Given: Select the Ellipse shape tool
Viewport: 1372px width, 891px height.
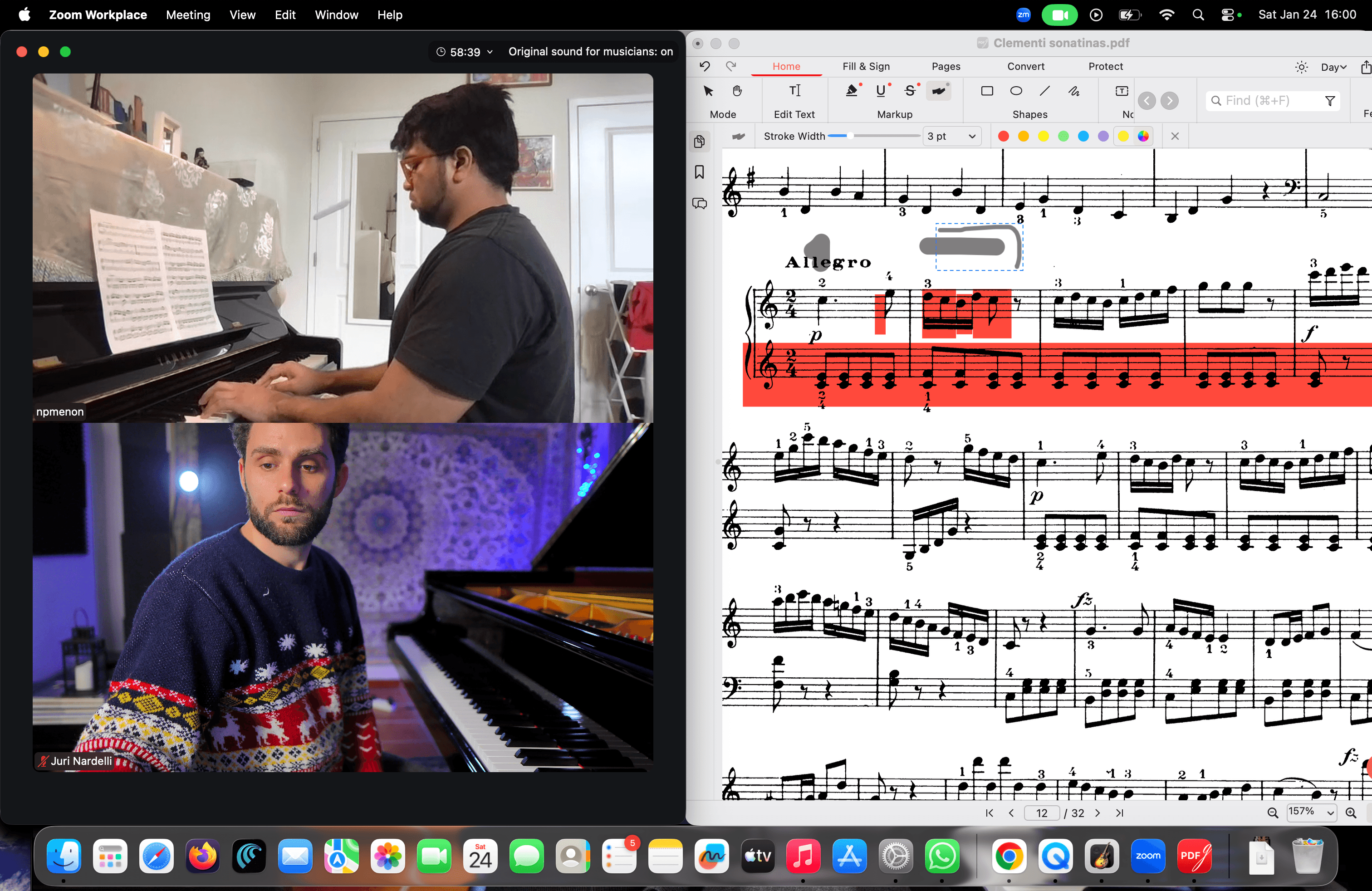Looking at the screenshot, I should 1016,91.
